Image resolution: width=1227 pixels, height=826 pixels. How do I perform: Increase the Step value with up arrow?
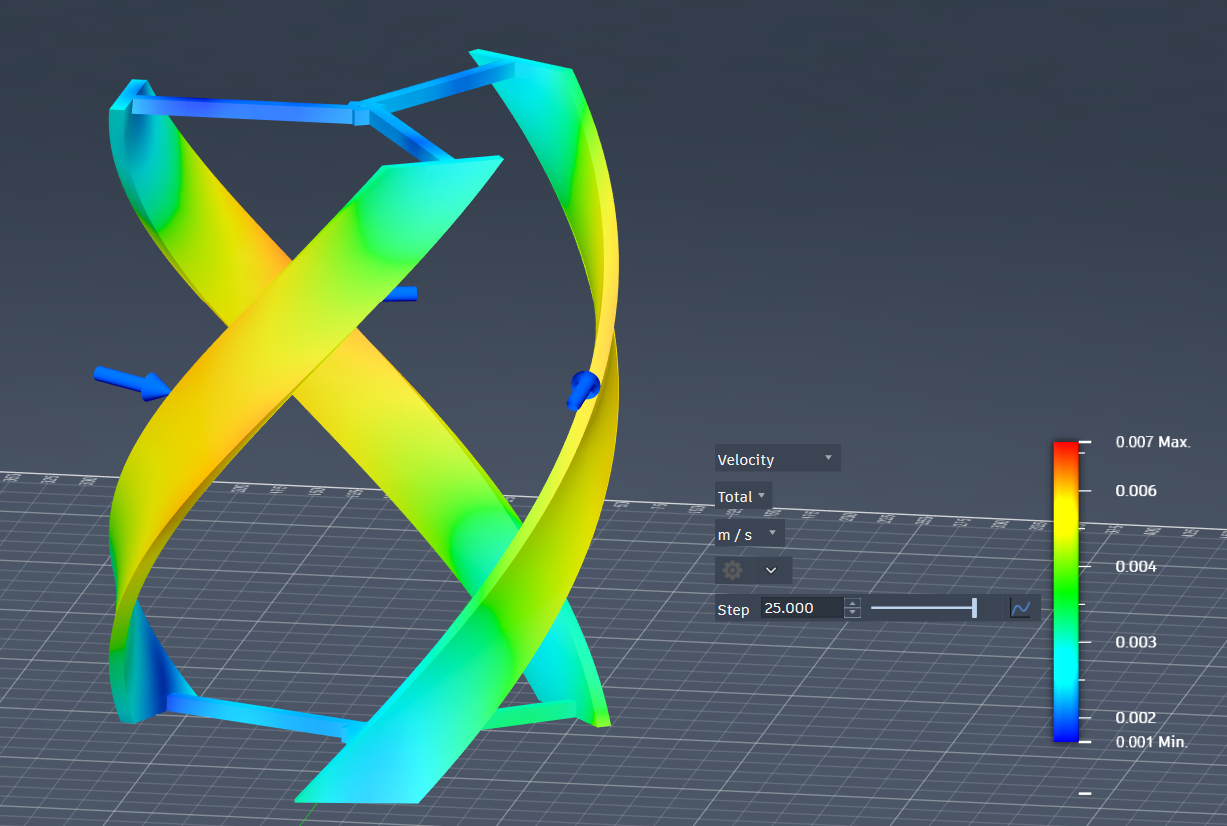point(852,603)
